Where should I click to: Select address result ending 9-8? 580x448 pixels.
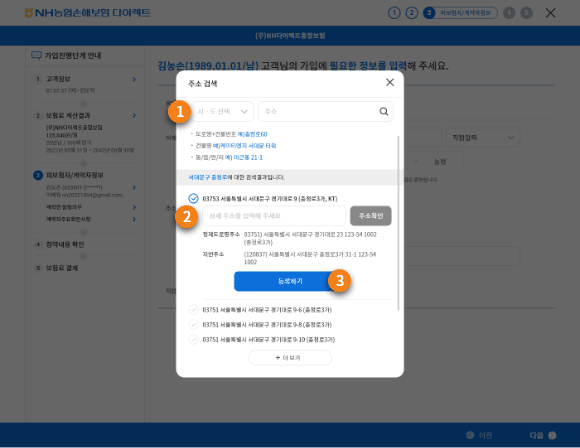click(193, 324)
